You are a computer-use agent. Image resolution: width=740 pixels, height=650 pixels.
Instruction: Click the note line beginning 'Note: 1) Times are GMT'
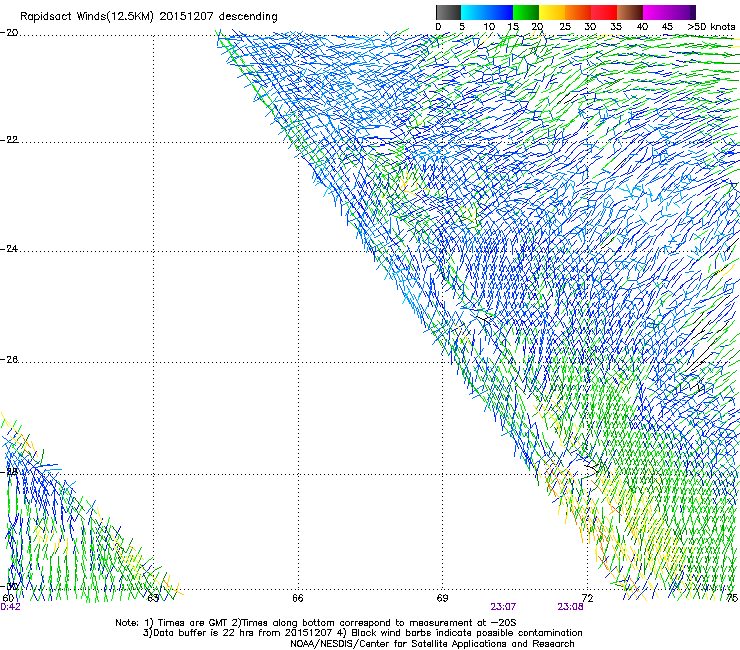(x=316, y=623)
